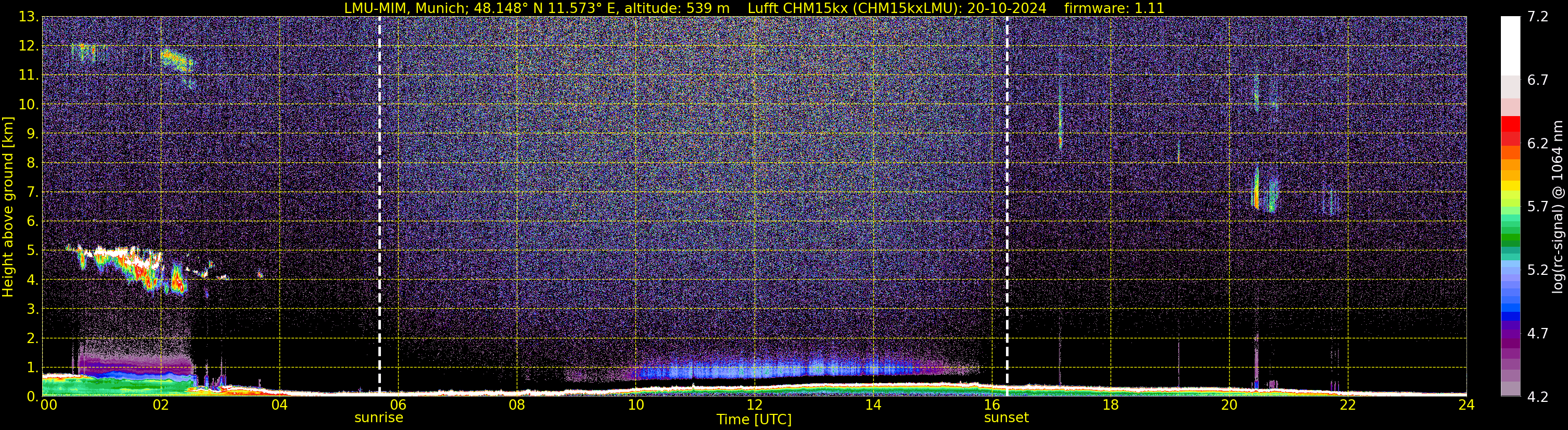1568x430 pixels.
Task: Click the sunset dashed white vertical line
Action: (x=1007, y=206)
